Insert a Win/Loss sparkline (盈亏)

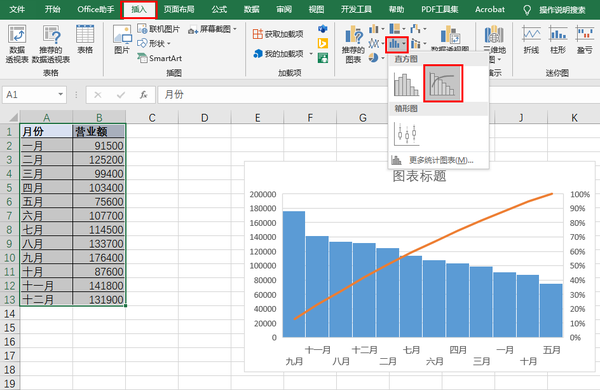coord(585,39)
